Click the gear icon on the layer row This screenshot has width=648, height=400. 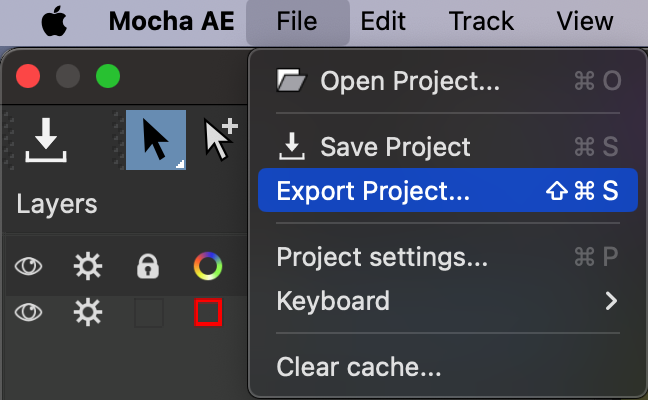click(89, 313)
